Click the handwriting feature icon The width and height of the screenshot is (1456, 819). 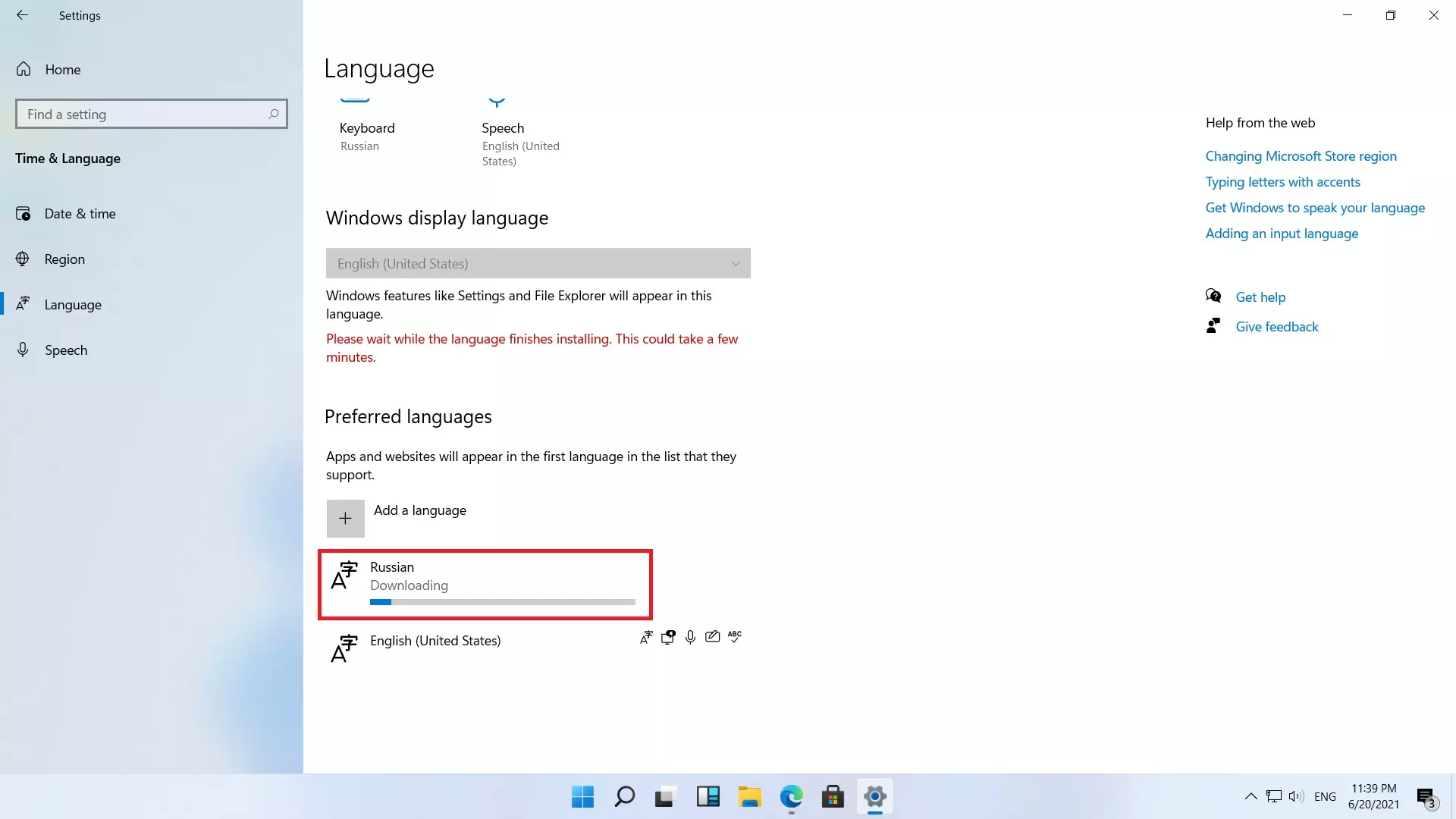click(712, 637)
